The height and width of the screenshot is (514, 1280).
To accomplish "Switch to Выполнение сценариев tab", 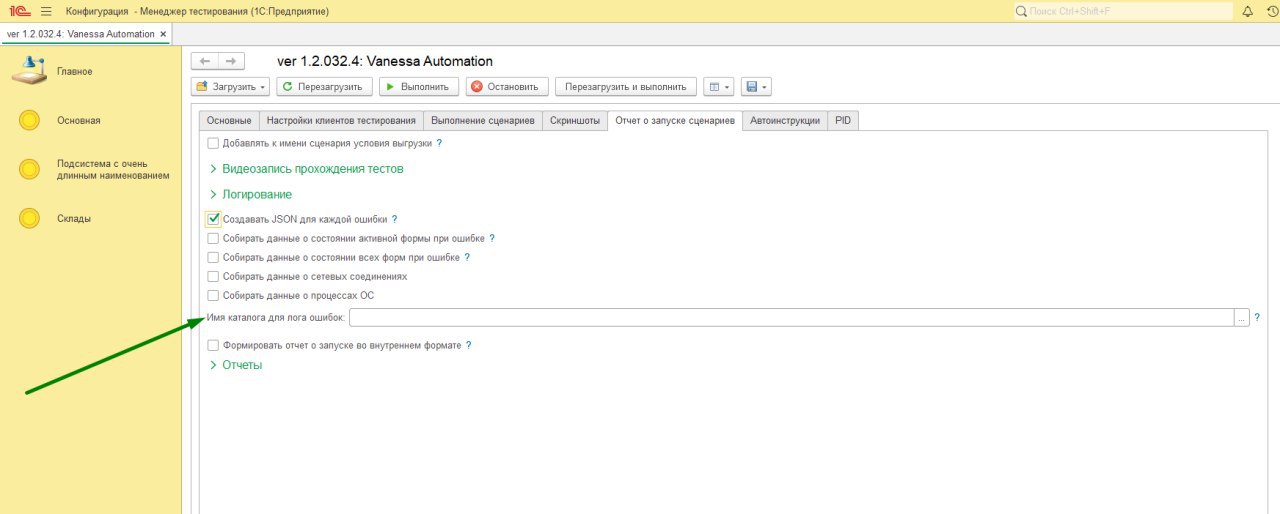I will point(482,120).
